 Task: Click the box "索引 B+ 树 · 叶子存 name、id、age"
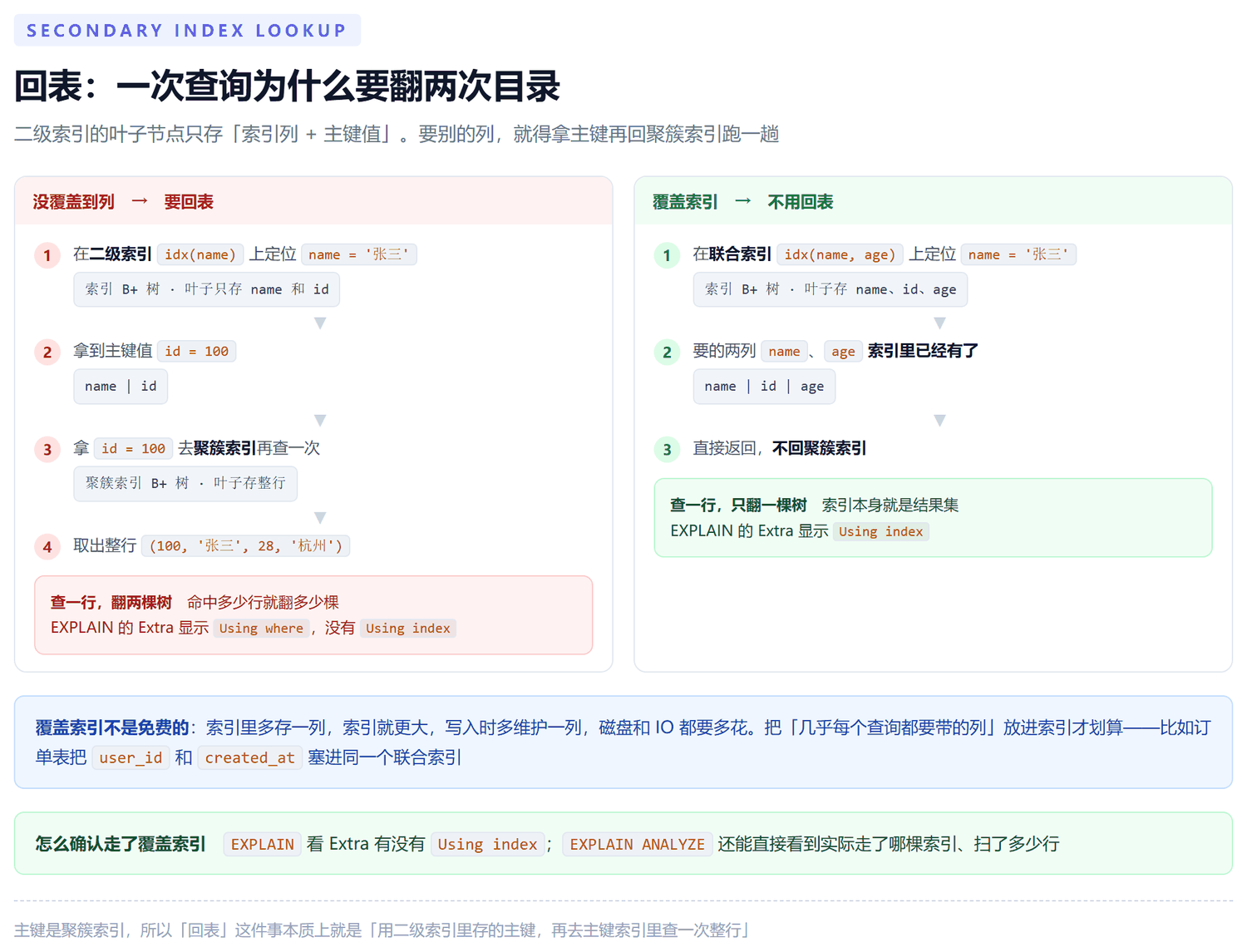tap(831, 289)
